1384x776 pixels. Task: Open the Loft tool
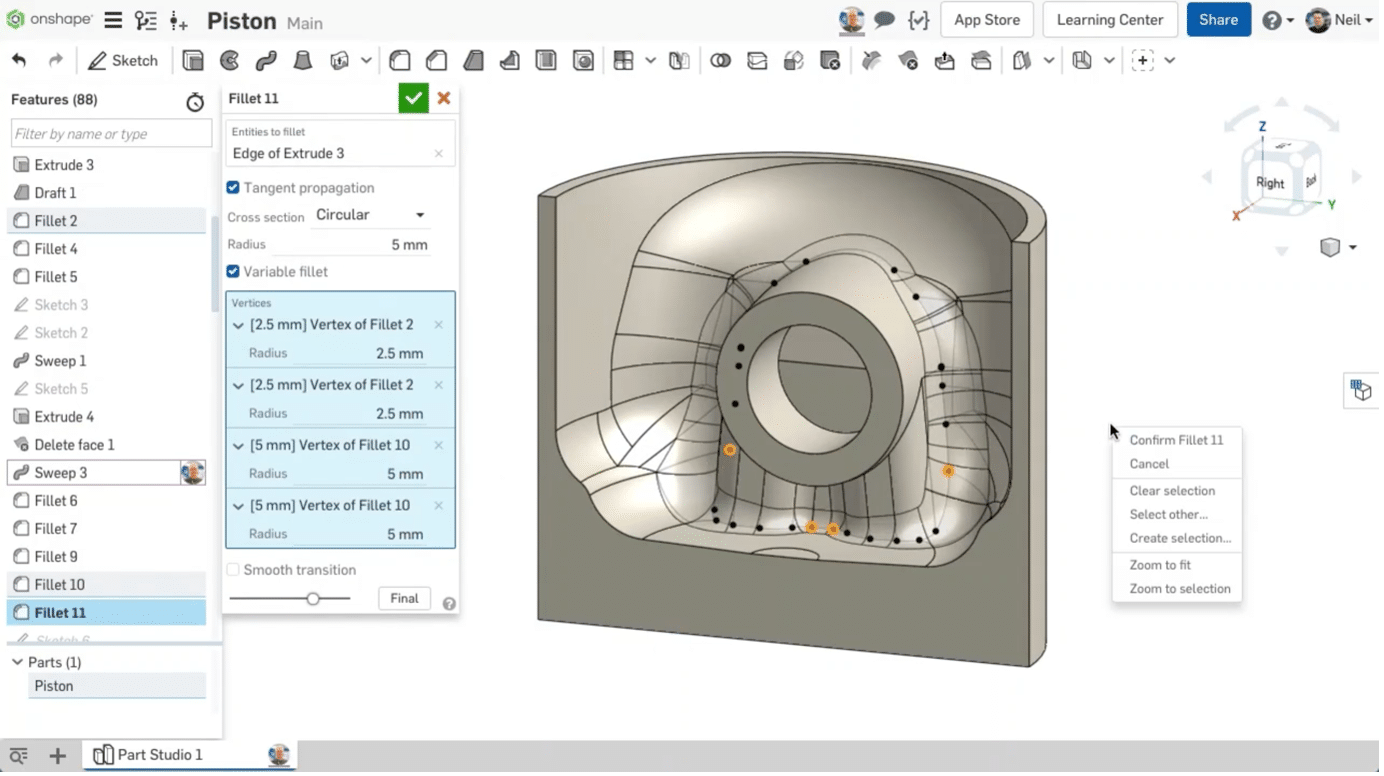[x=302, y=60]
